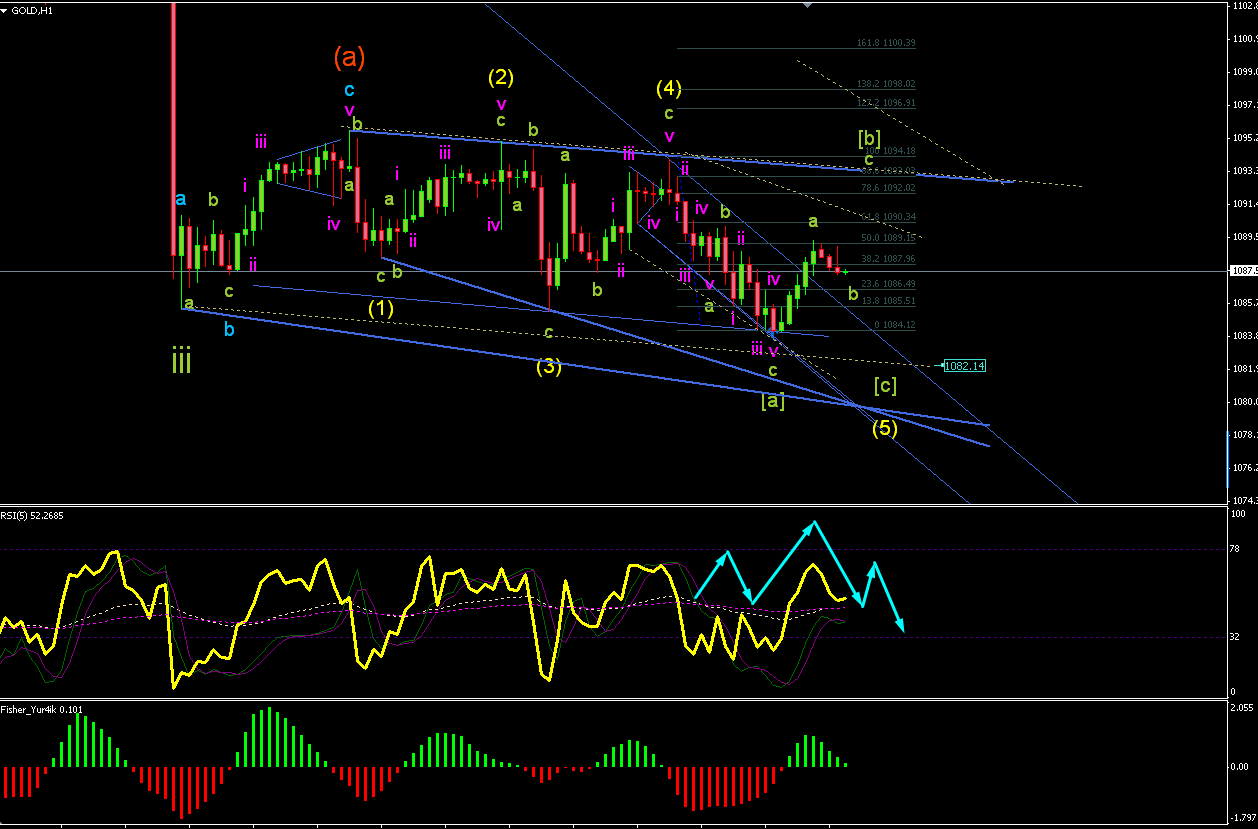1258x829 pixels.
Task: Click the Fibonacci 38.2 1087.96 level label
Action: (x=888, y=259)
